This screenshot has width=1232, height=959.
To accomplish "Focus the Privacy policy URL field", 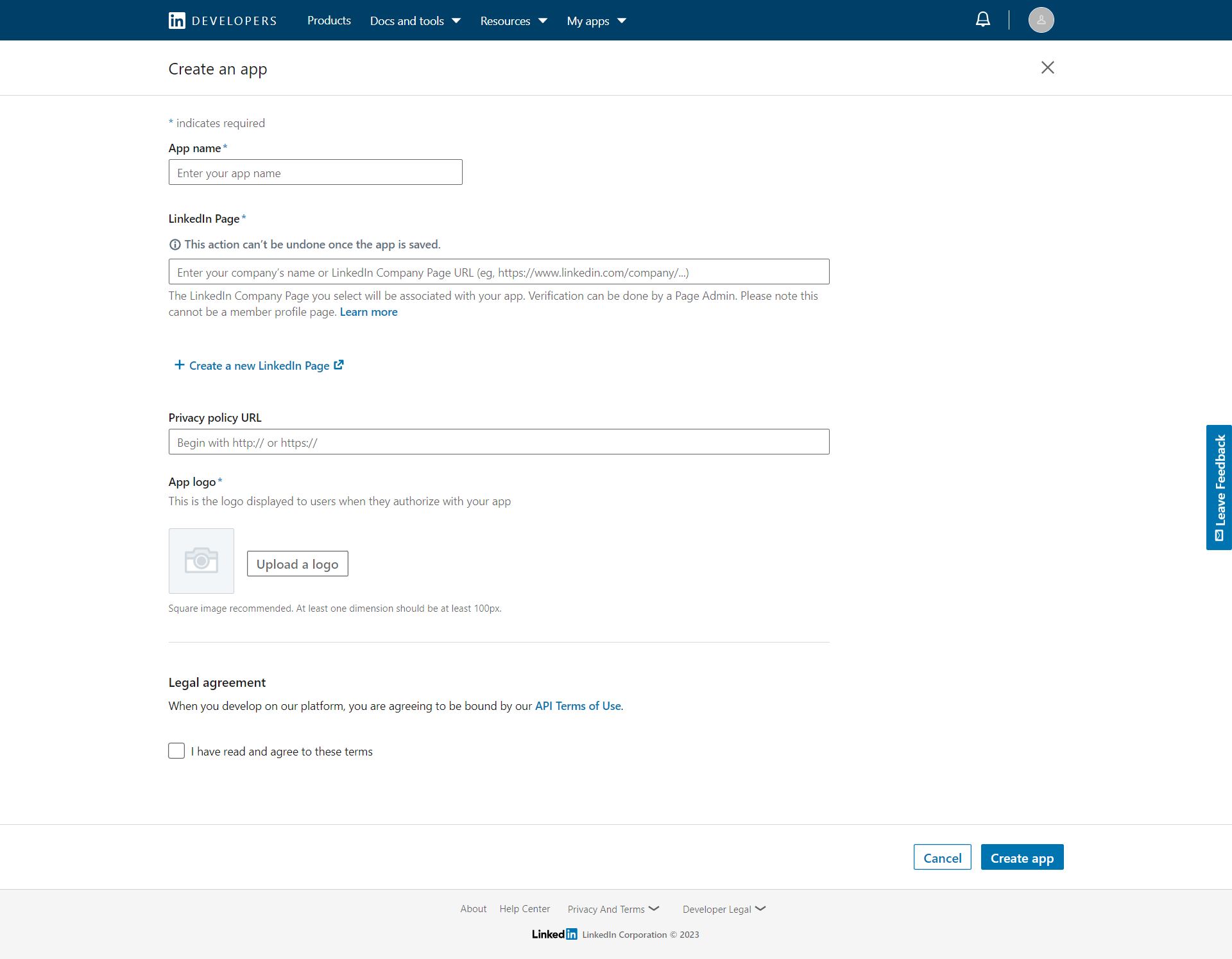I will [x=499, y=442].
